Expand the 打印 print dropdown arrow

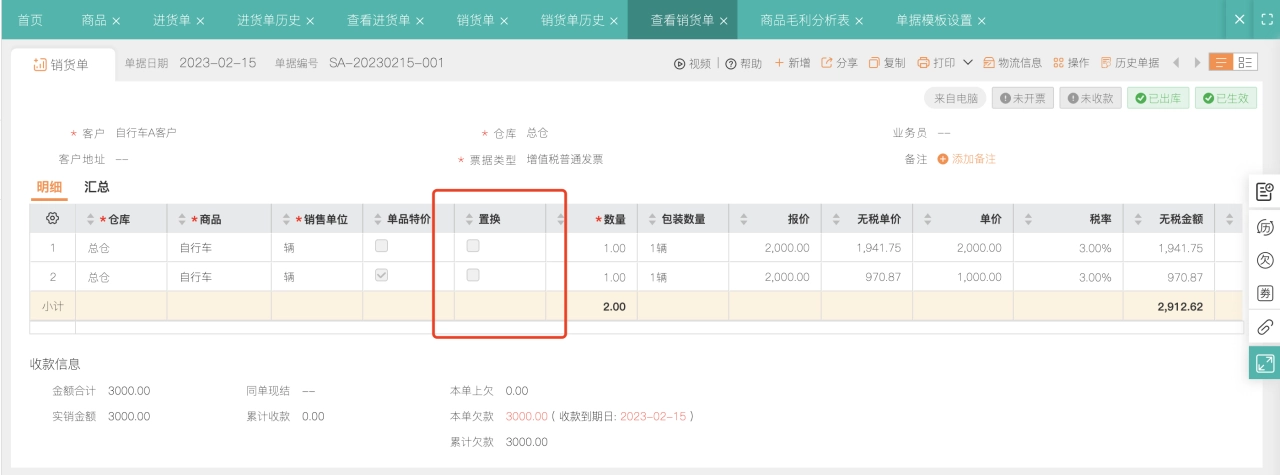968,63
